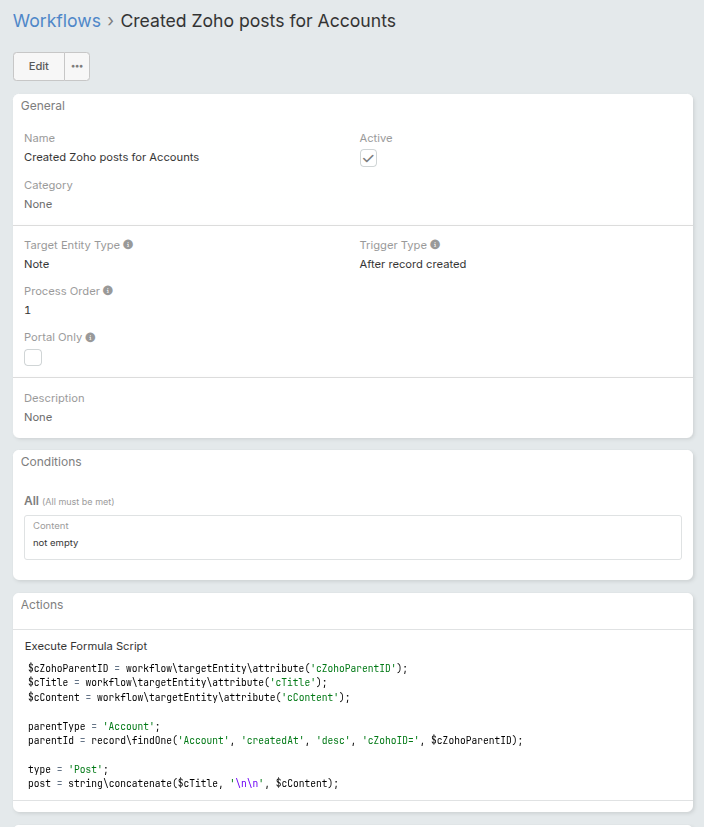This screenshot has width=704, height=827.
Task: Click the Content condition label
Action: [x=51, y=526]
